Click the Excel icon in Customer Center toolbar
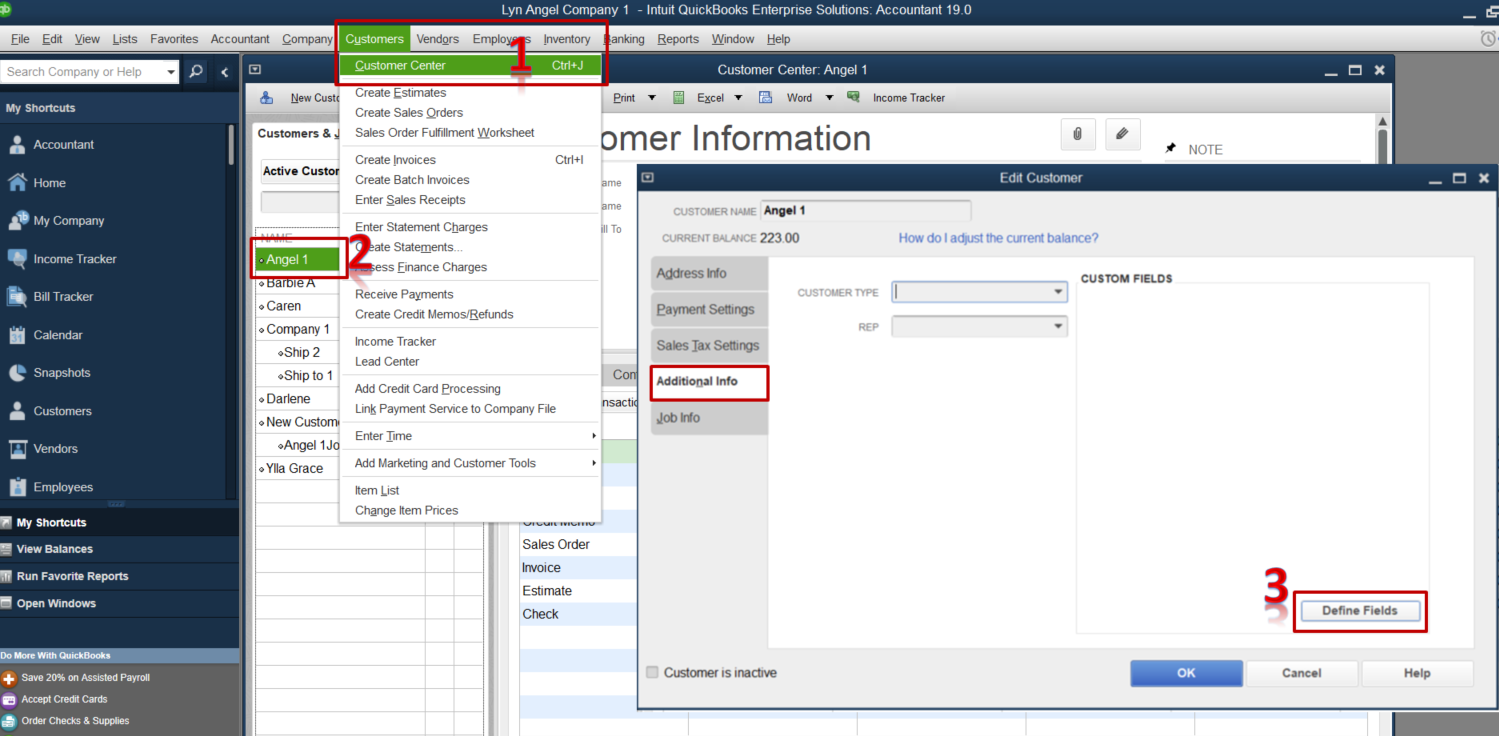The width and height of the screenshot is (1499, 736). [x=678, y=98]
